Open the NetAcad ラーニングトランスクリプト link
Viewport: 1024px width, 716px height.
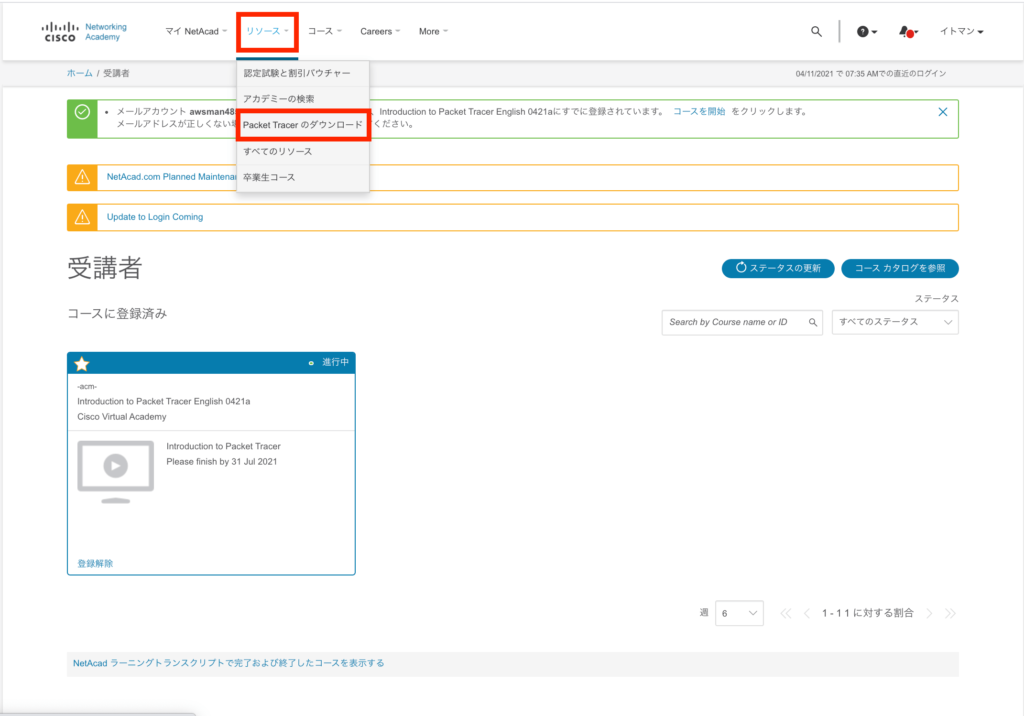[x=229, y=663]
